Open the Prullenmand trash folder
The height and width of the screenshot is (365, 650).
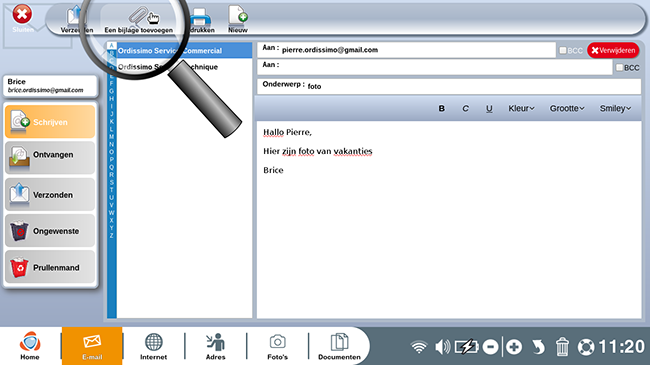[x=50, y=267]
